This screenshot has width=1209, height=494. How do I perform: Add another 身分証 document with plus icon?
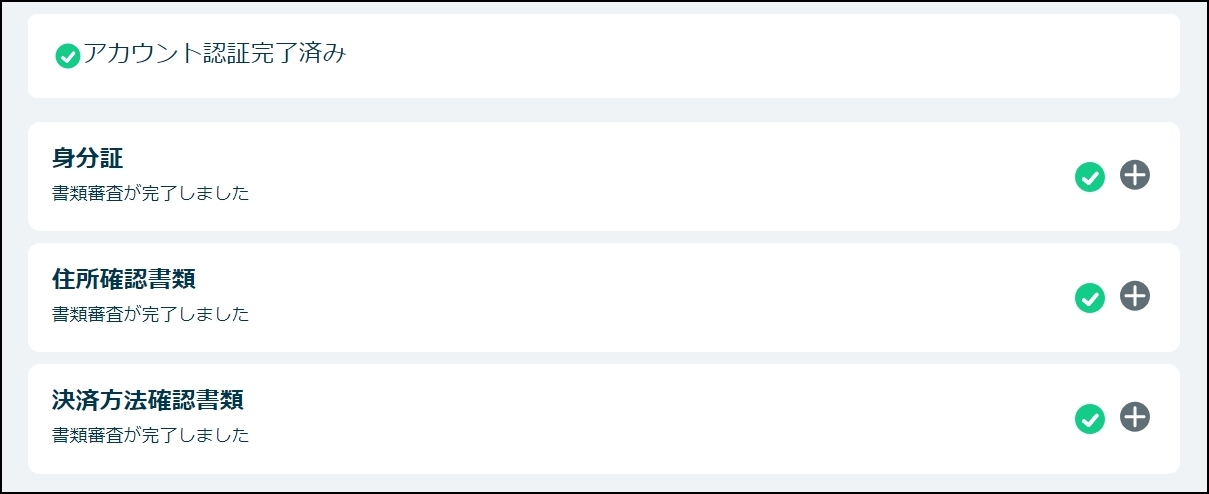pos(1135,176)
